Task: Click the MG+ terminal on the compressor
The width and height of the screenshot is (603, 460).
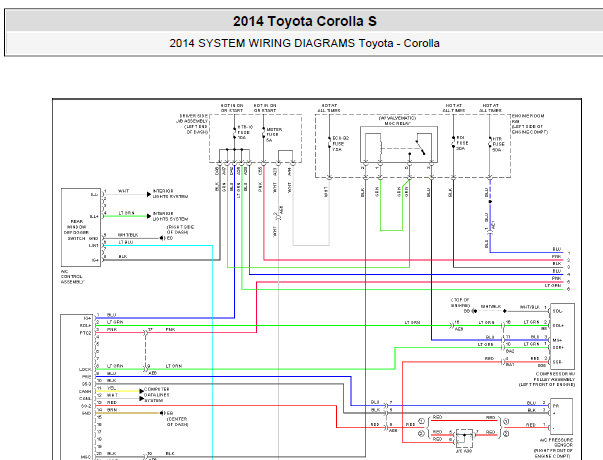Action: [557, 340]
